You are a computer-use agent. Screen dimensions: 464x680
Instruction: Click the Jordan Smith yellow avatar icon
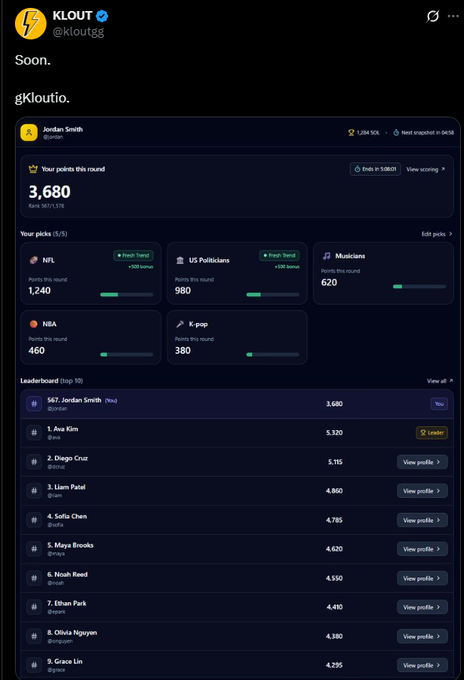(x=29, y=132)
